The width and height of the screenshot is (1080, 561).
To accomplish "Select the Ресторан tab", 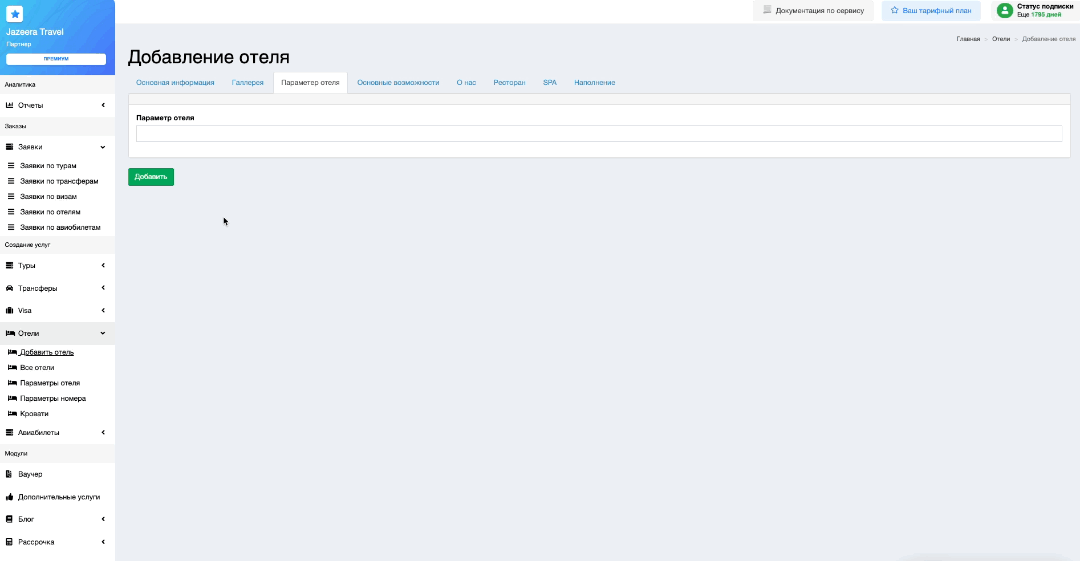I will [509, 83].
